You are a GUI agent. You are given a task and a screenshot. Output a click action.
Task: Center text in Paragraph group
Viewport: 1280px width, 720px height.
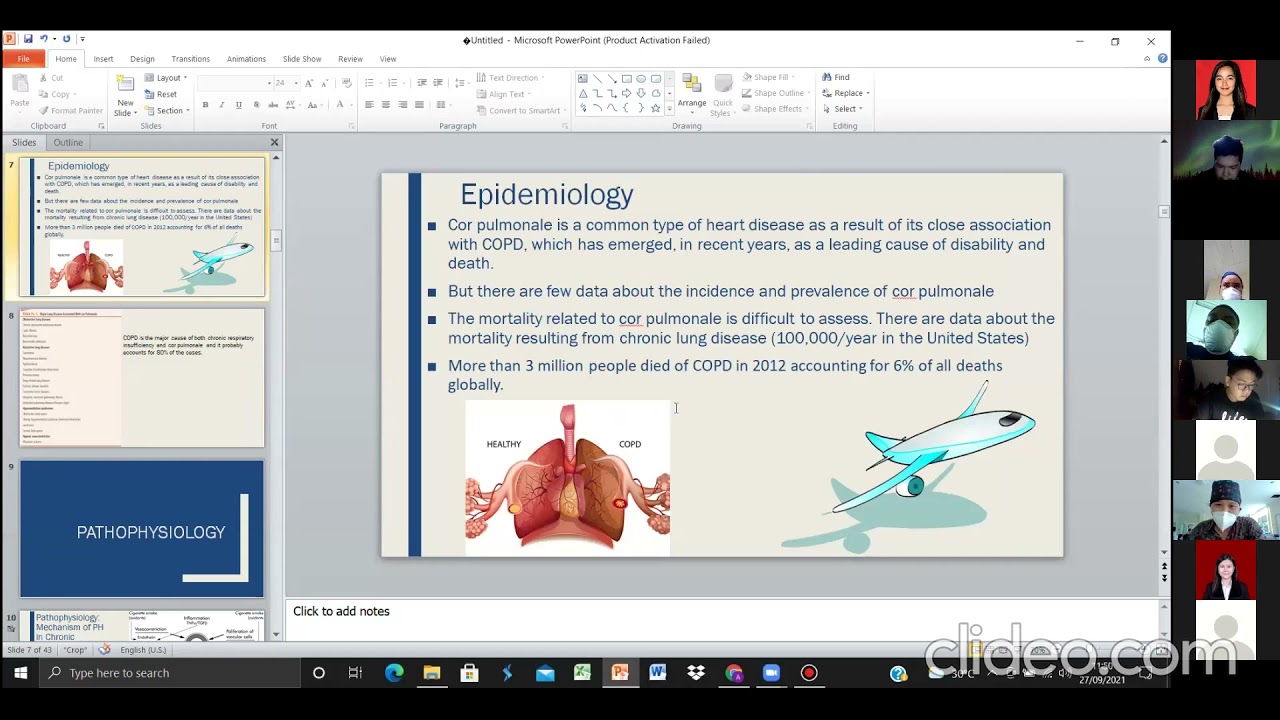tap(386, 105)
